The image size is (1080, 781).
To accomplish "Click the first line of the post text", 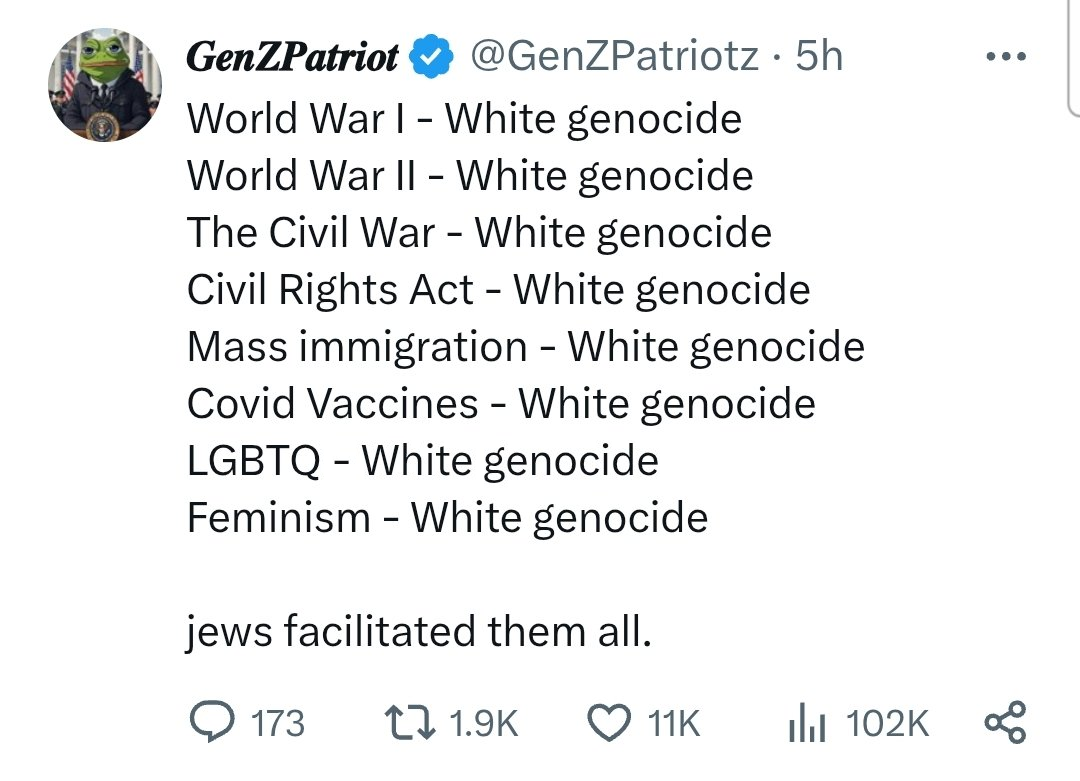I will [464, 119].
